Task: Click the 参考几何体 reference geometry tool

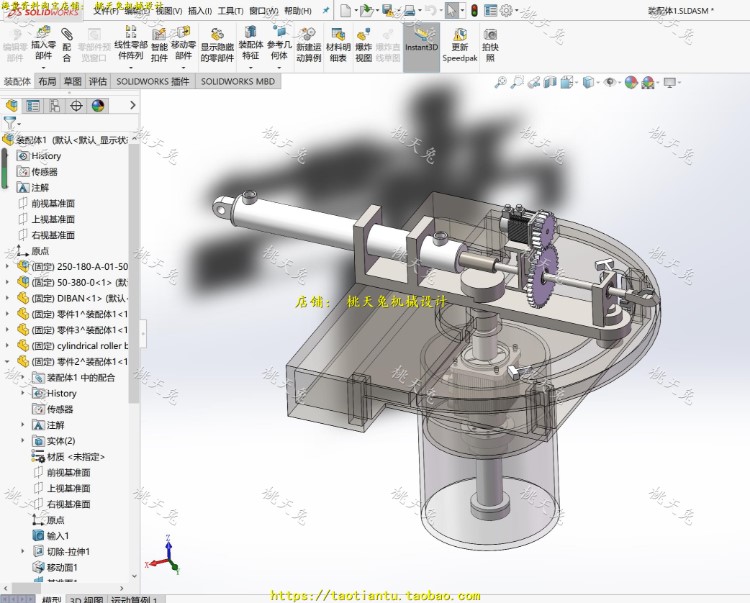Action: tap(279, 43)
